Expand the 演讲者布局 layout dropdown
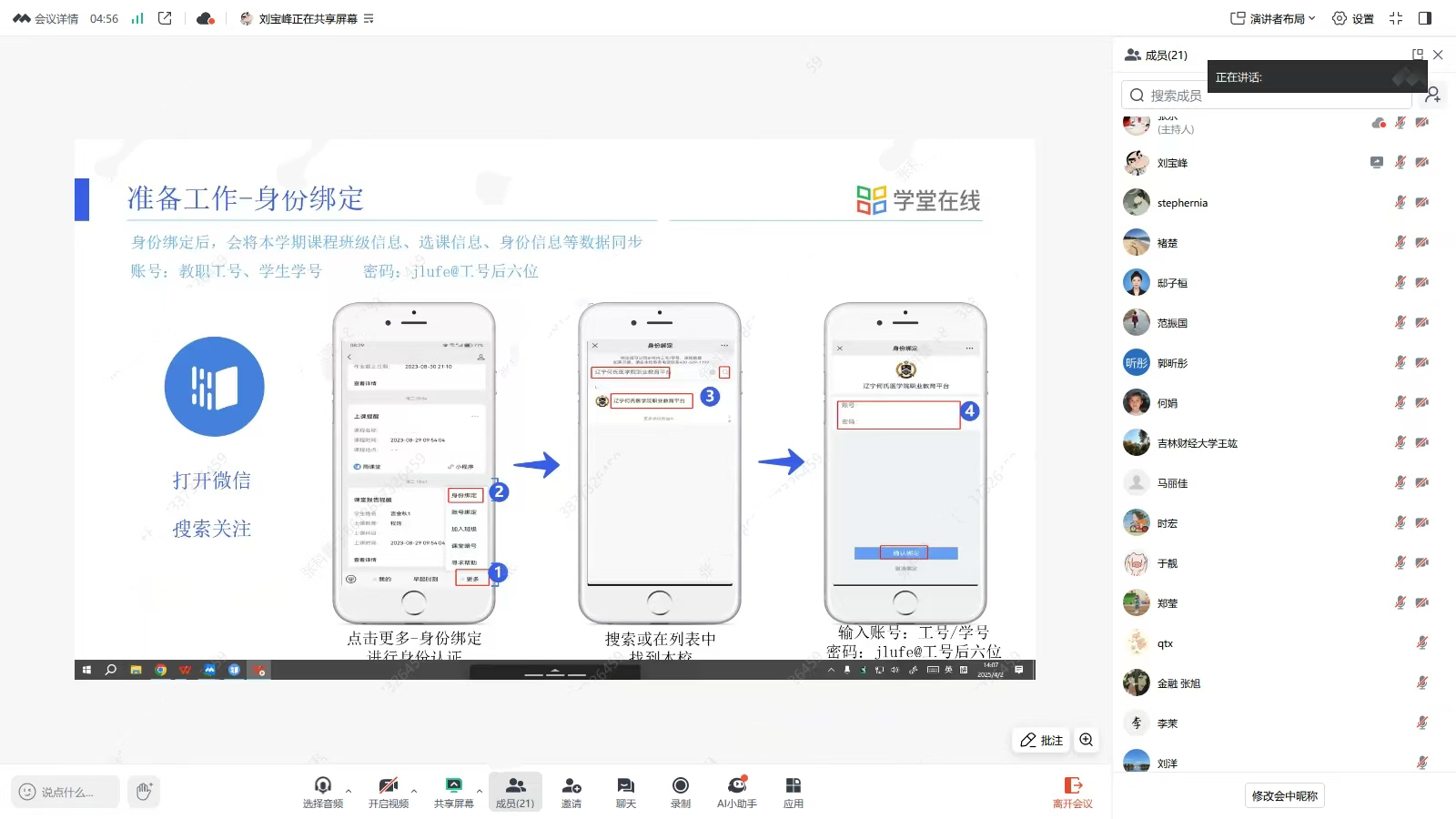The image size is (1456, 819). tap(1272, 18)
